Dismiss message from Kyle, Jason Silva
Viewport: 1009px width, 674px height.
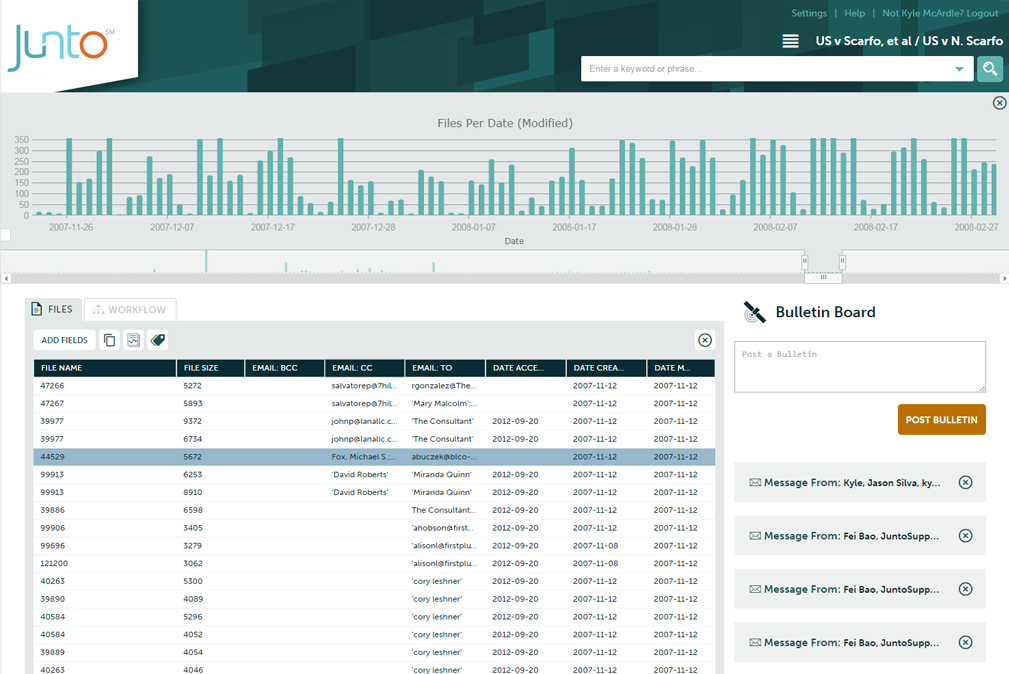(x=965, y=483)
